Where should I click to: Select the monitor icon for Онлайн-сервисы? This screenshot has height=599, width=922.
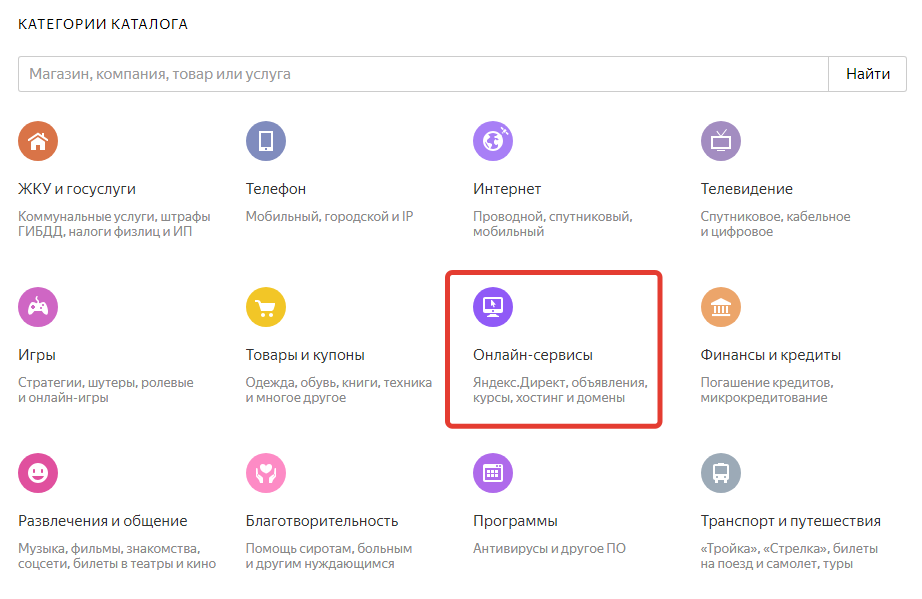point(492,307)
